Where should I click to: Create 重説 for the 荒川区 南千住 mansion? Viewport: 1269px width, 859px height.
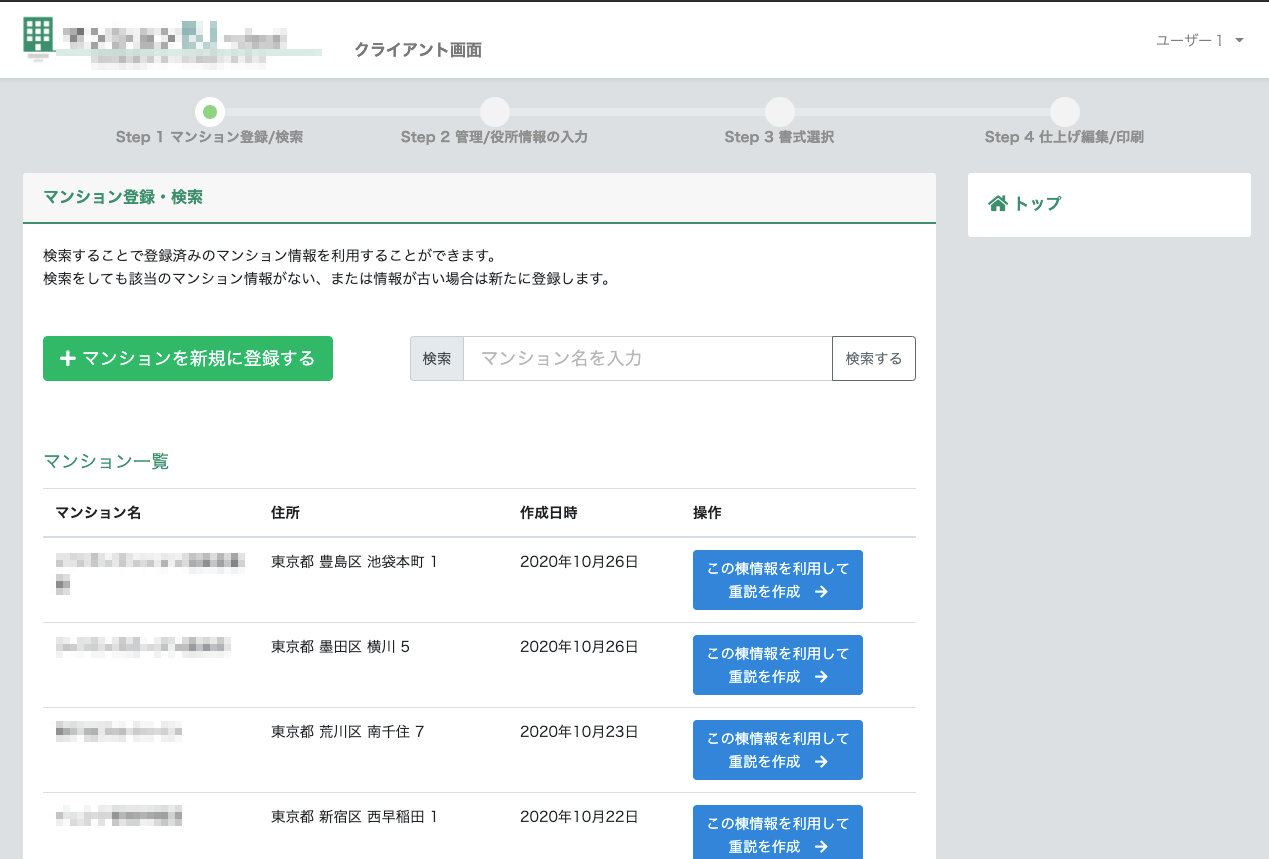777,750
